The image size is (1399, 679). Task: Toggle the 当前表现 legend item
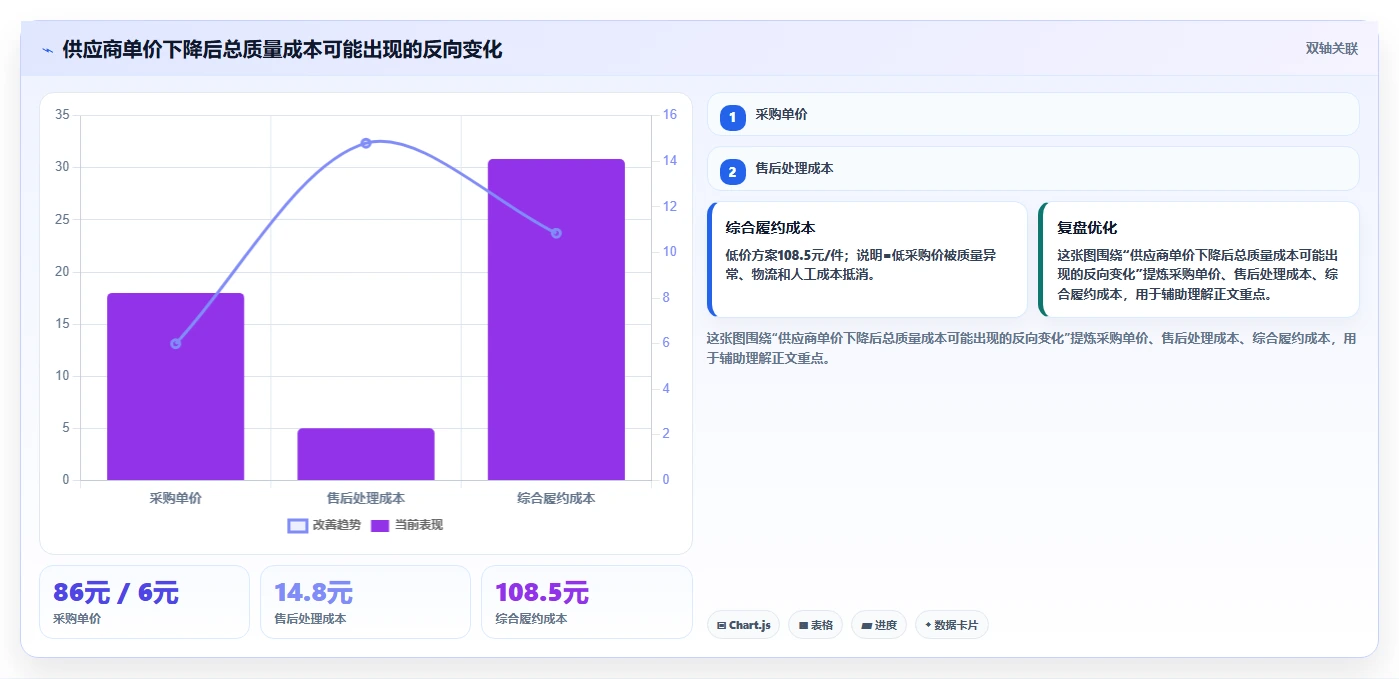pyautogui.click(x=407, y=525)
